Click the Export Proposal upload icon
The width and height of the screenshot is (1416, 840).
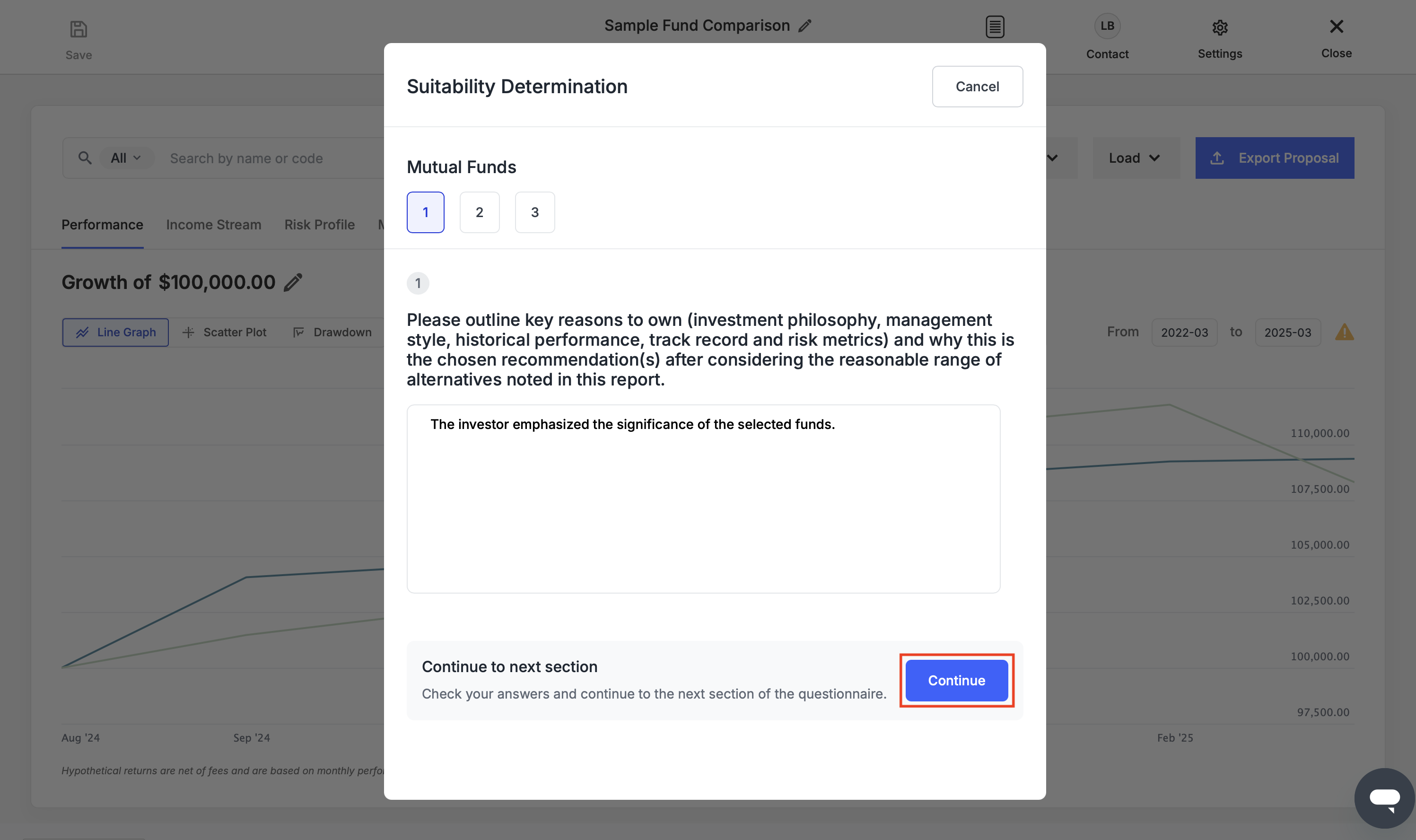coord(1217,158)
